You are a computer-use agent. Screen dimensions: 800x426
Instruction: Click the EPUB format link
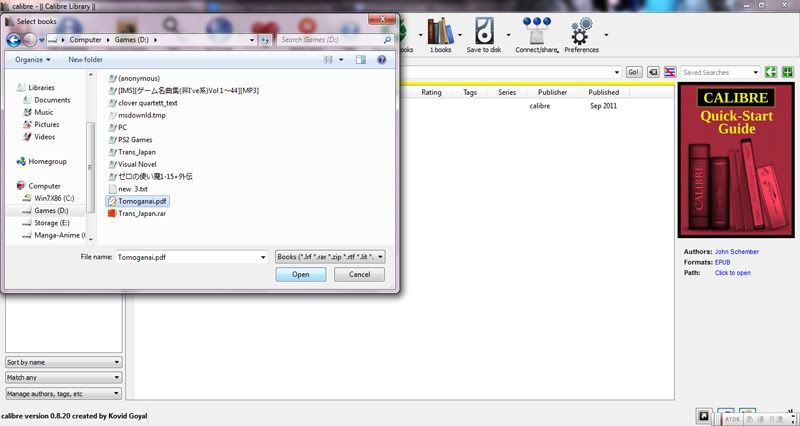click(722, 262)
